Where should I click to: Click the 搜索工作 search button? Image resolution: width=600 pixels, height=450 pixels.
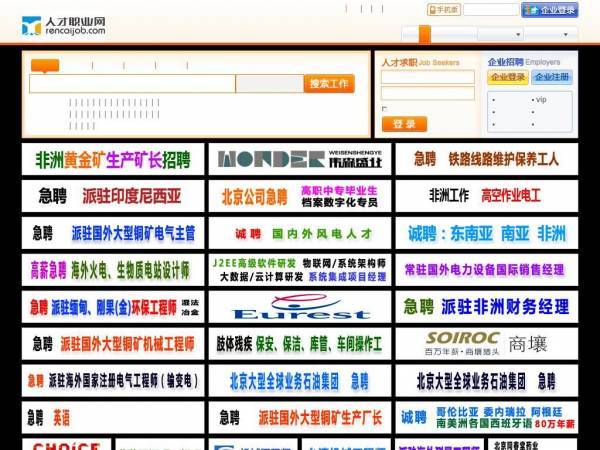point(329,83)
